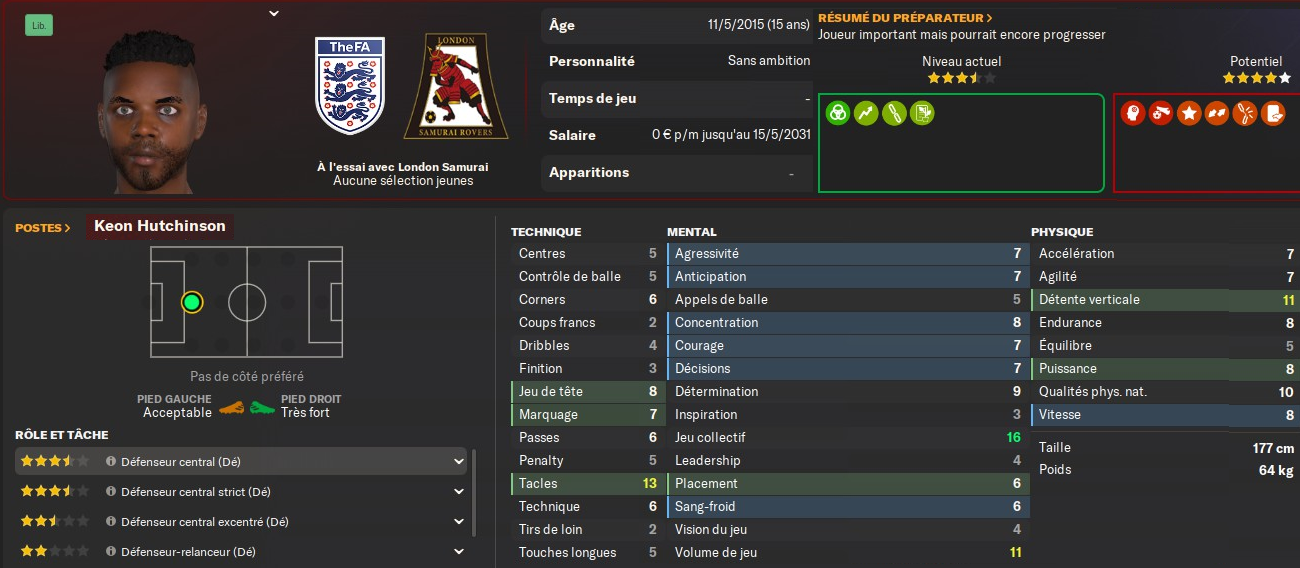The width and height of the screenshot is (1300, 568).
Task: Click the green rising-arrow chart icon
Action: pos(866,113)
